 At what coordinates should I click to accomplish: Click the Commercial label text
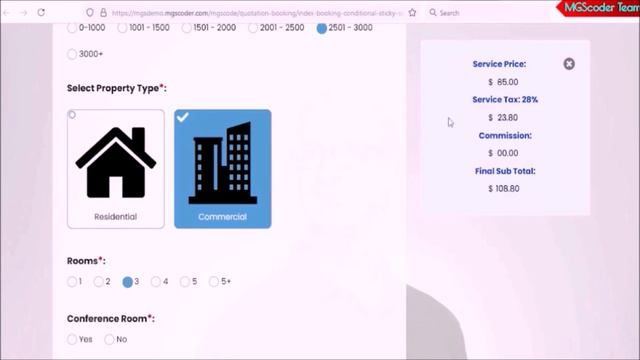click(x=222, y=217)
